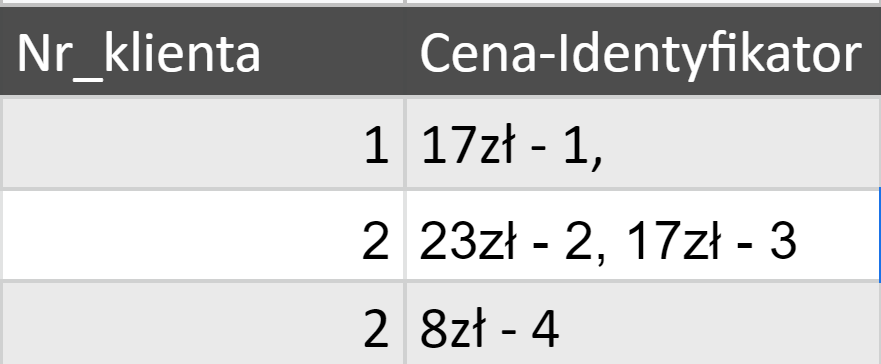Click the column divider in the 8zł - 4 row
Viewport: 881px width, 364px height.
coord(405,324)
